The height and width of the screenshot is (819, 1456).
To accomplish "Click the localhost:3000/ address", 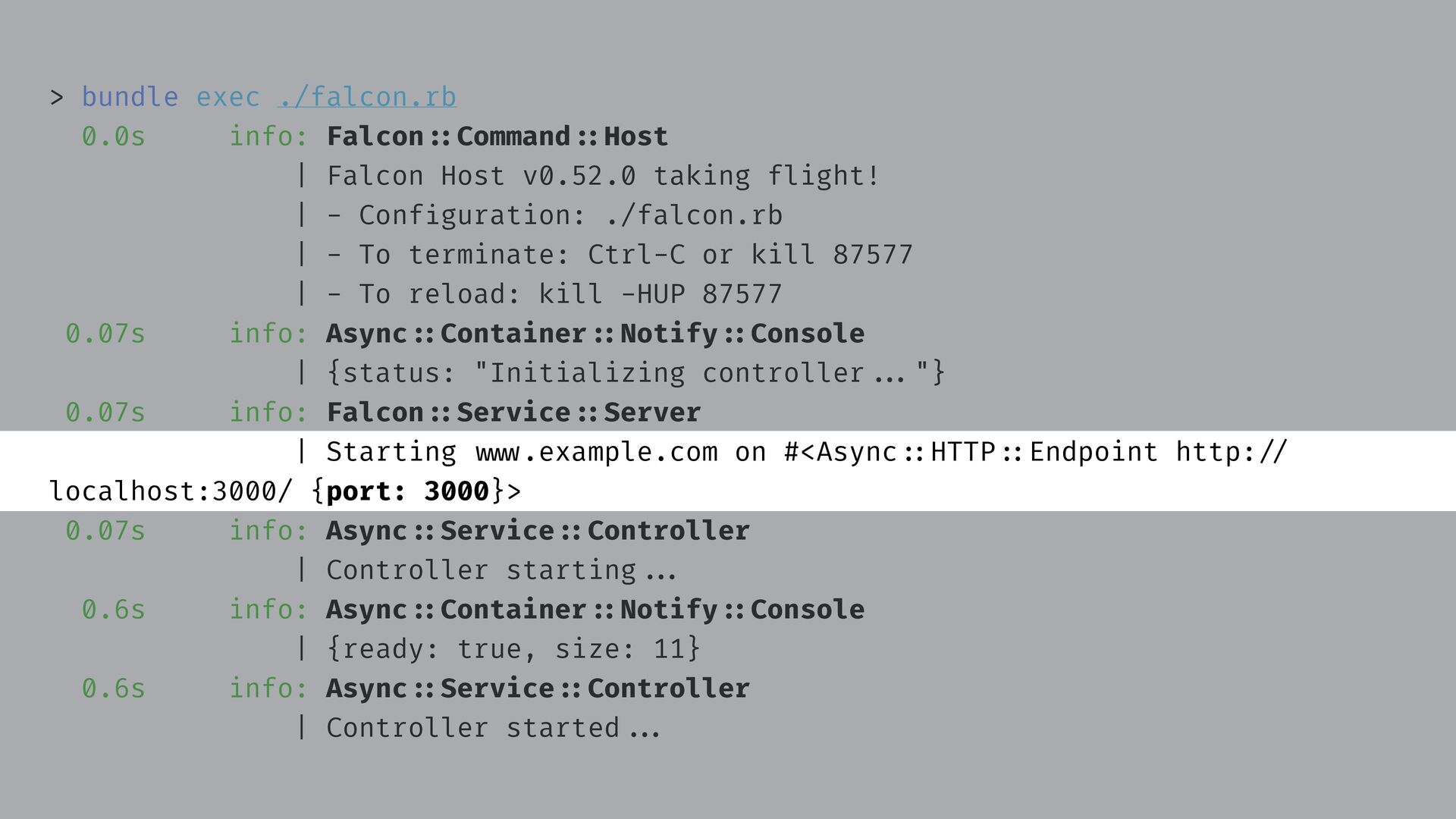I will click(x=170, y=491).
